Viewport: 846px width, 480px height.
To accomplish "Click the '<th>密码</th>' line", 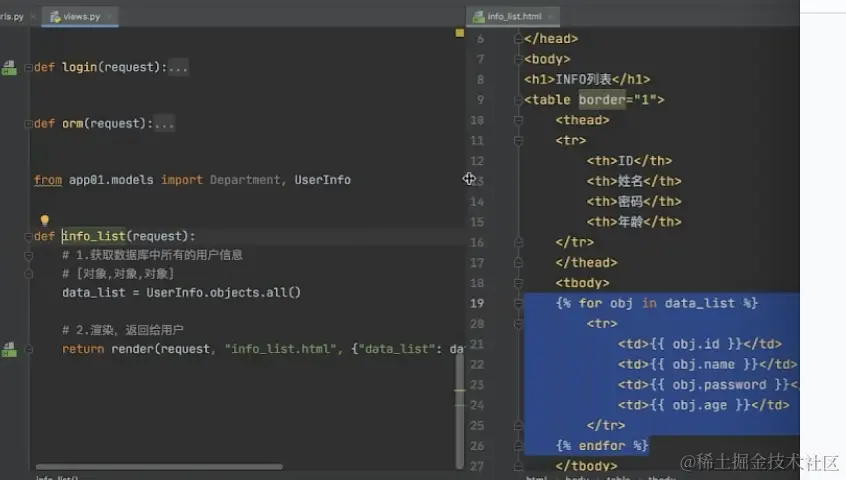I will click(x=634, y=202).
